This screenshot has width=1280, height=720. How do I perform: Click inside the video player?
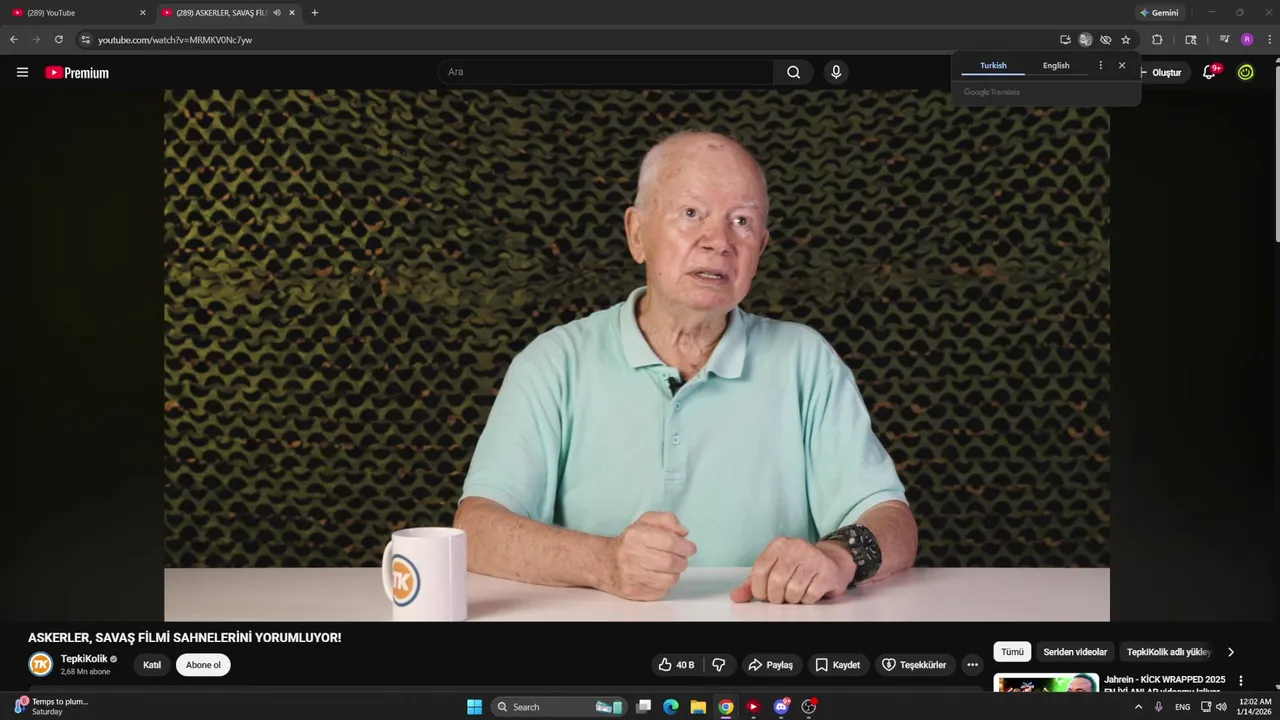pos(637,355)
